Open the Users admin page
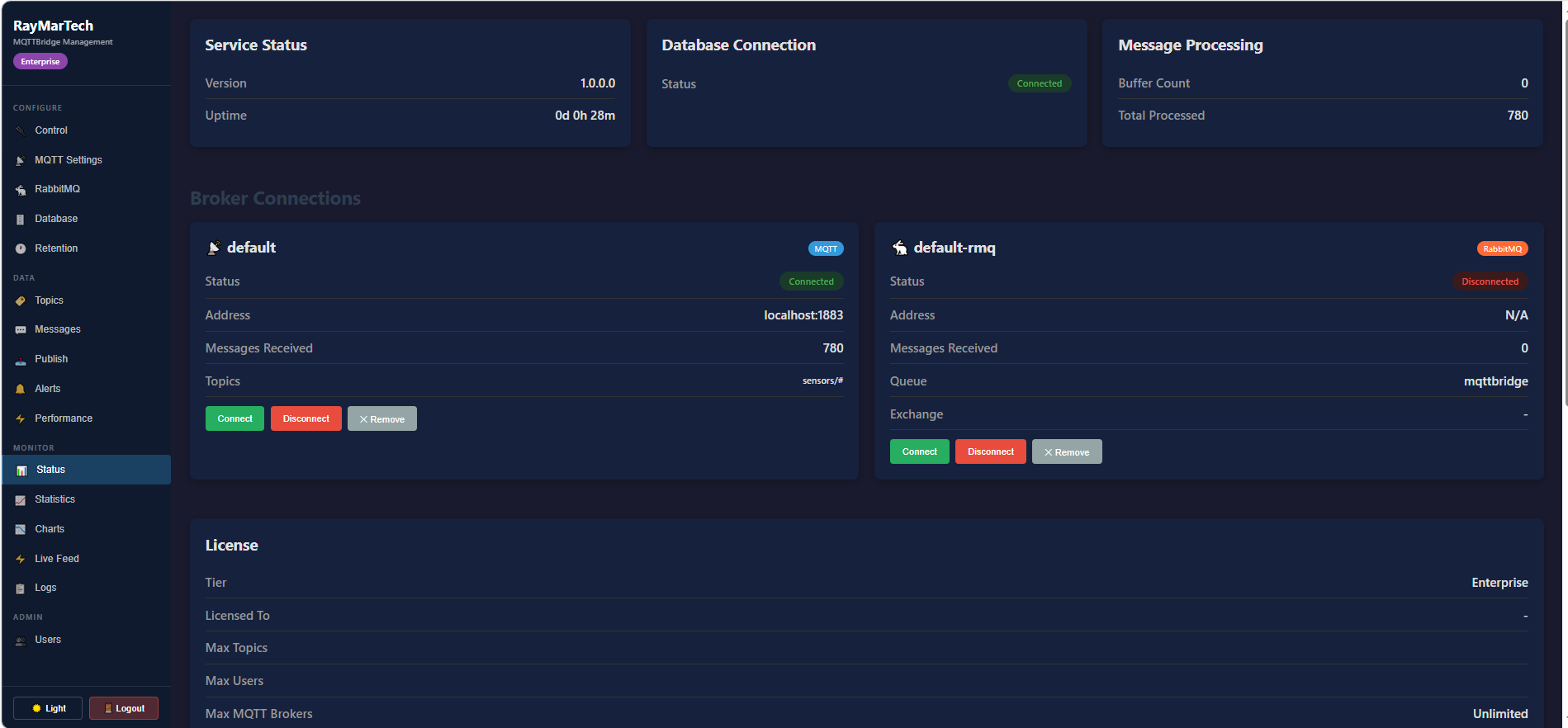 [86, 640]
